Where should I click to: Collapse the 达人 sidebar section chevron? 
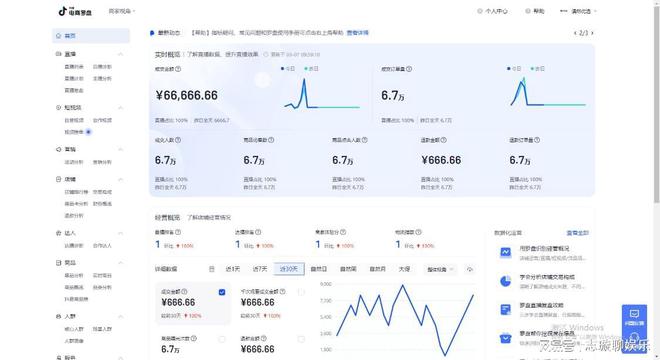pyautogui.click(x=120, y=233)
